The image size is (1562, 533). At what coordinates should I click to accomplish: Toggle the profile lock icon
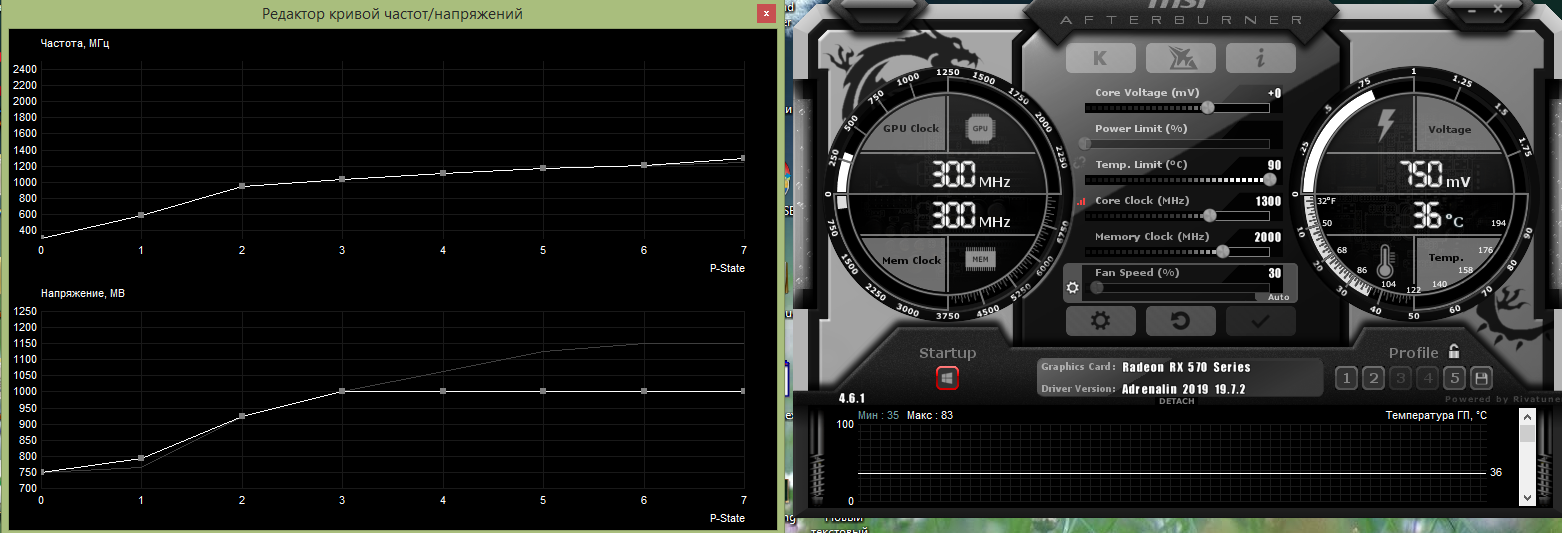coord(1453,351)
